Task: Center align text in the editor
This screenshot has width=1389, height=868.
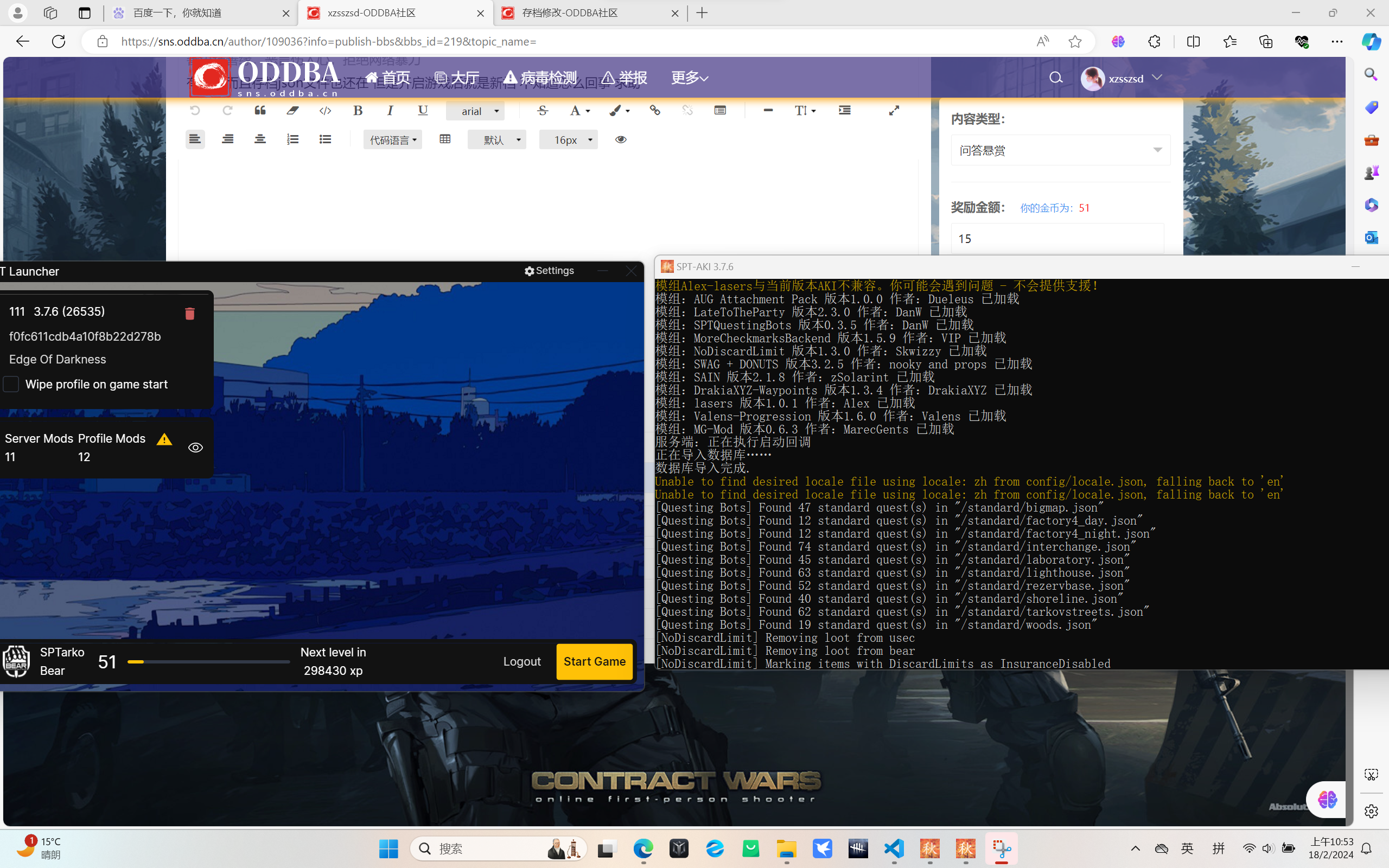Action: point(260,139)
